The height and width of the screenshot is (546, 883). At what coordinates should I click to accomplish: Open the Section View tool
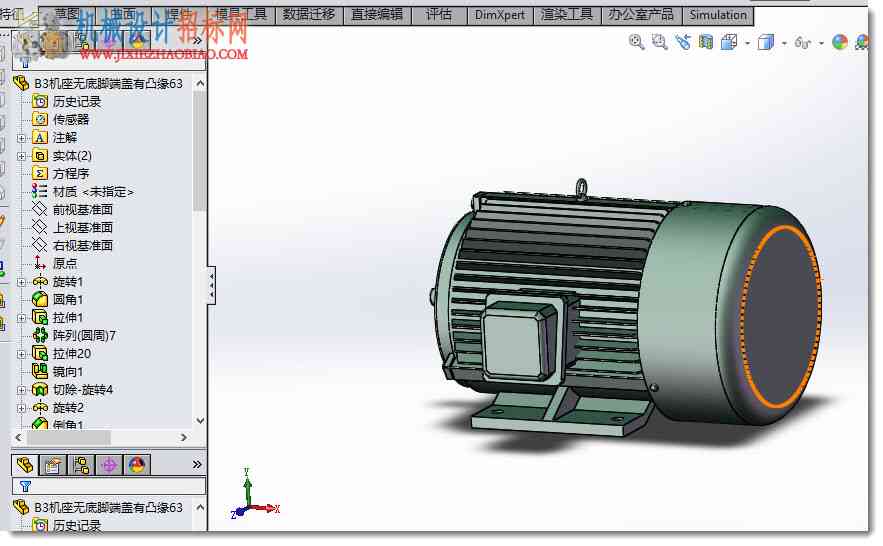[x=706, y=42]
